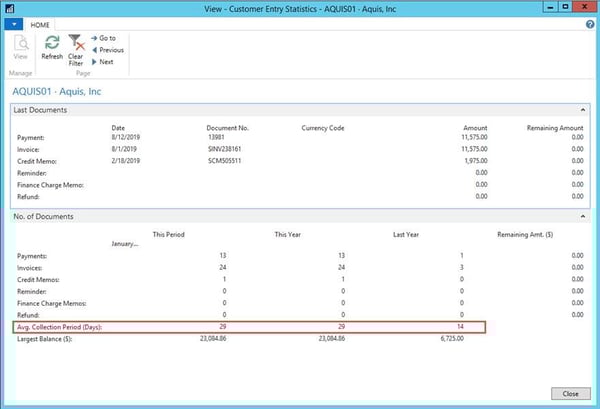Click the Close button at bottom
600x409 pixels.
571,394
